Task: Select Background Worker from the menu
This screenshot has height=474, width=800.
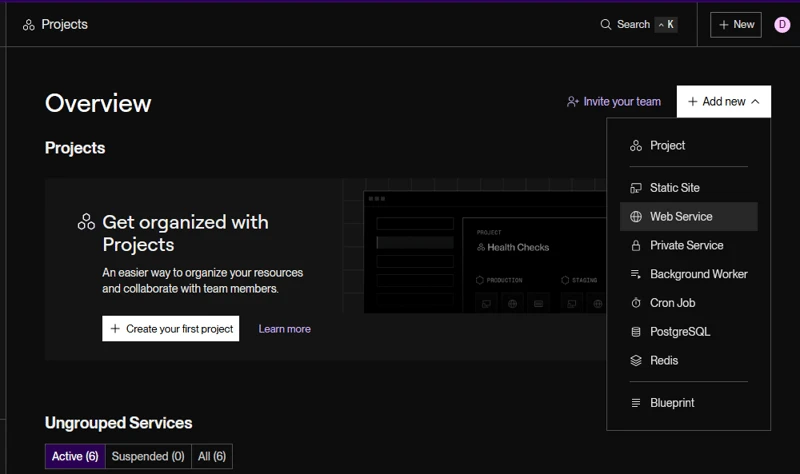Action: coord(689,275)
